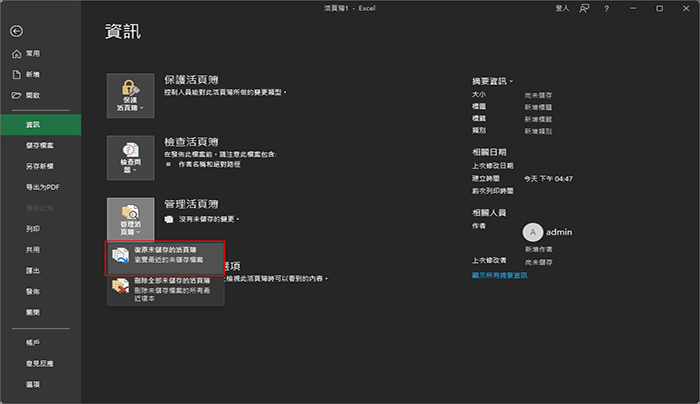Click 新增標題 to add a title
Screen dimensions: 700x404
tap(538, 107)
